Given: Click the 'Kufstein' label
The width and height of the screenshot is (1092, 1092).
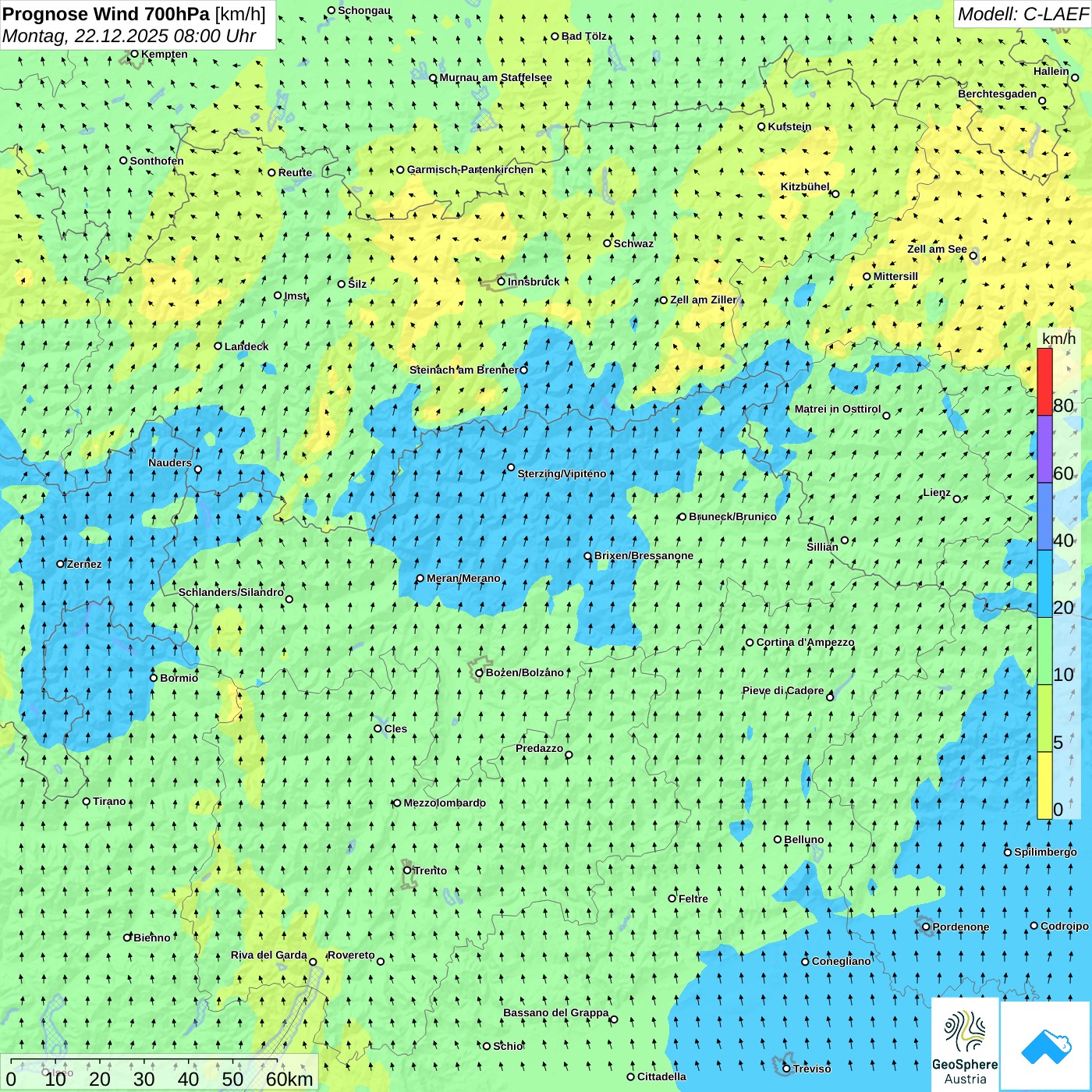Looking at the screenshot, I should coord(789,126).
